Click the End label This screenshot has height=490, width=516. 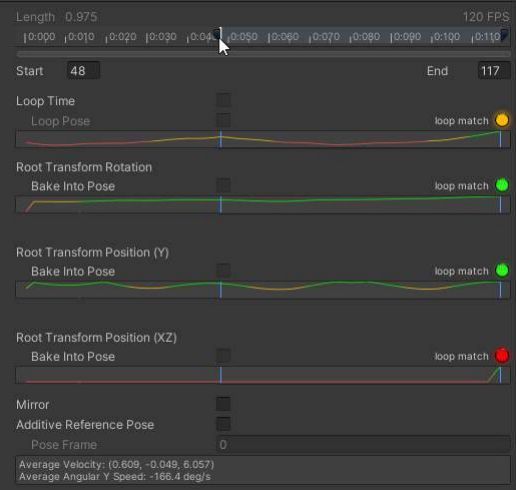pyautogui.click(x=437, y=71)
